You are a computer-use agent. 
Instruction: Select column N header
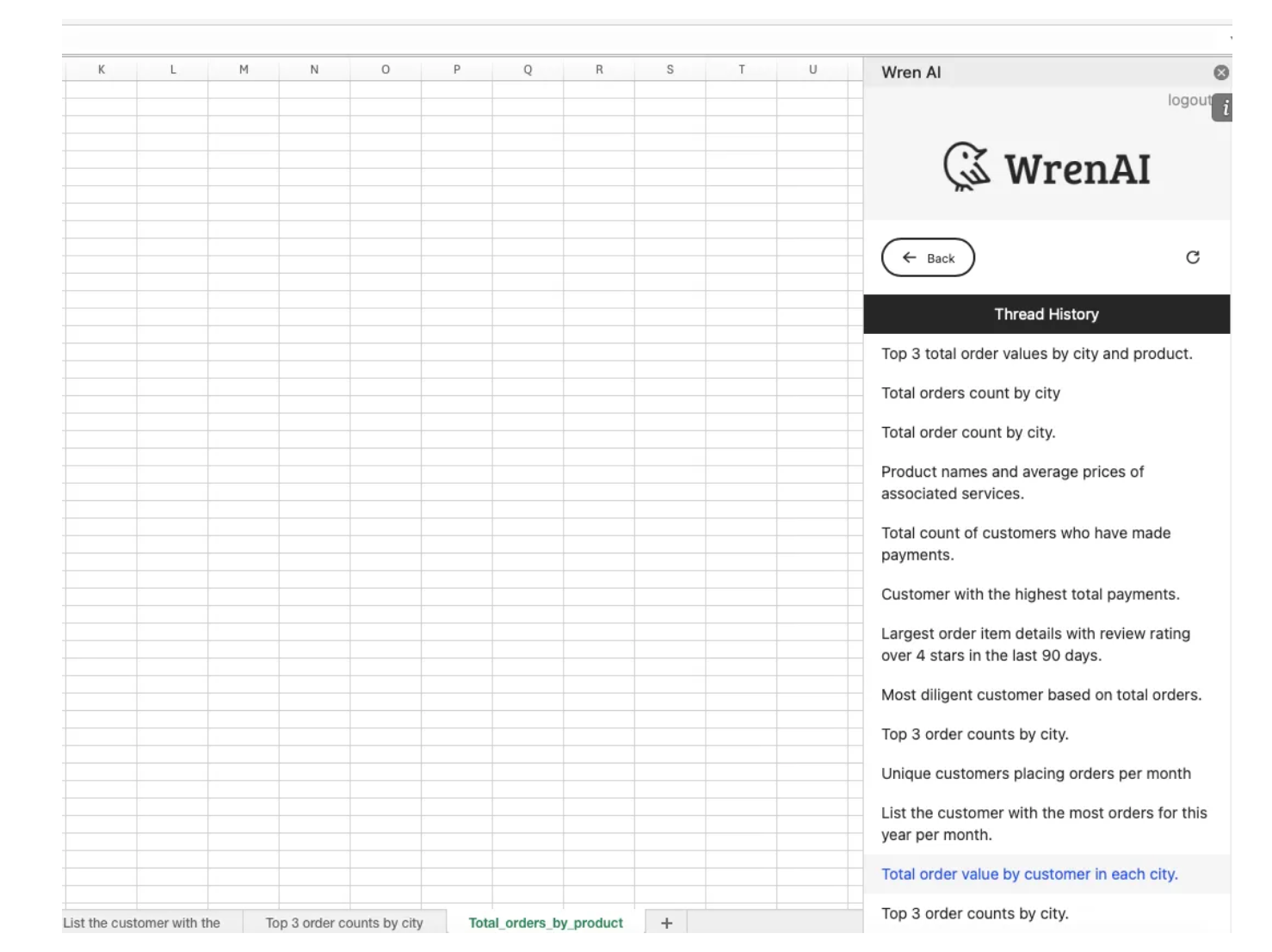click(x=314, y=70)
